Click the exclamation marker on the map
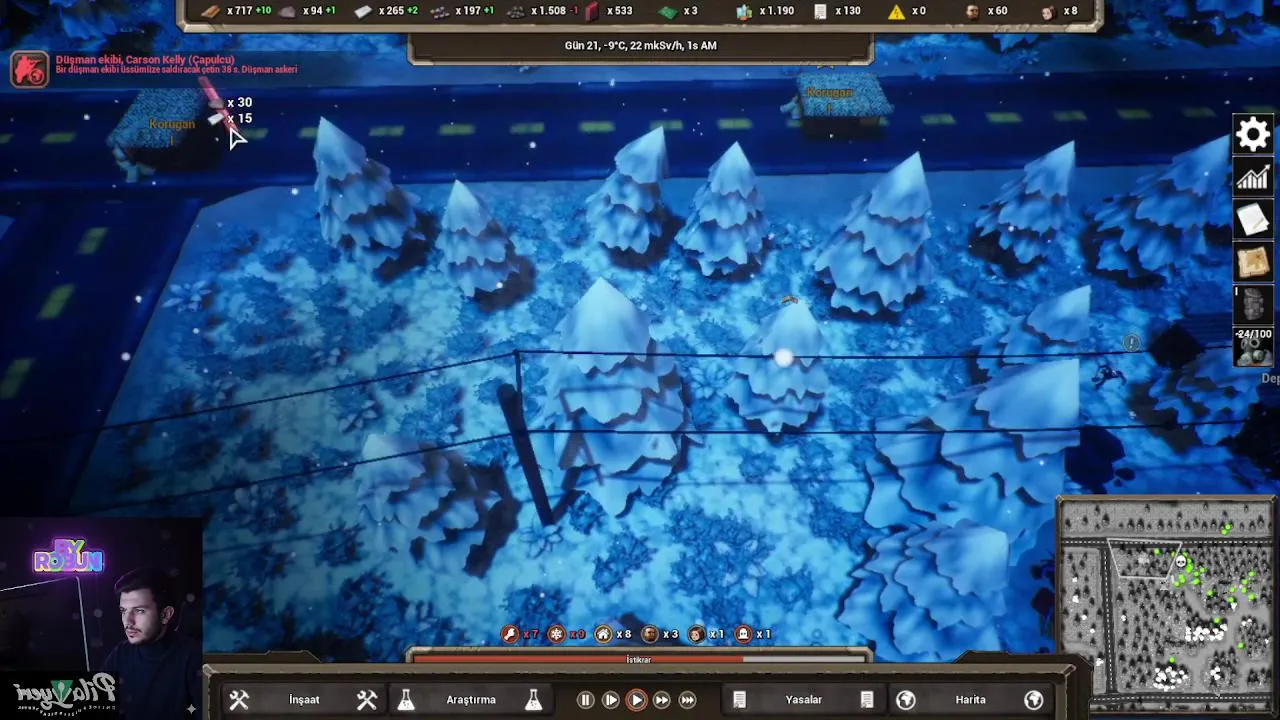1280x720 pixels. click(1131, 343)
